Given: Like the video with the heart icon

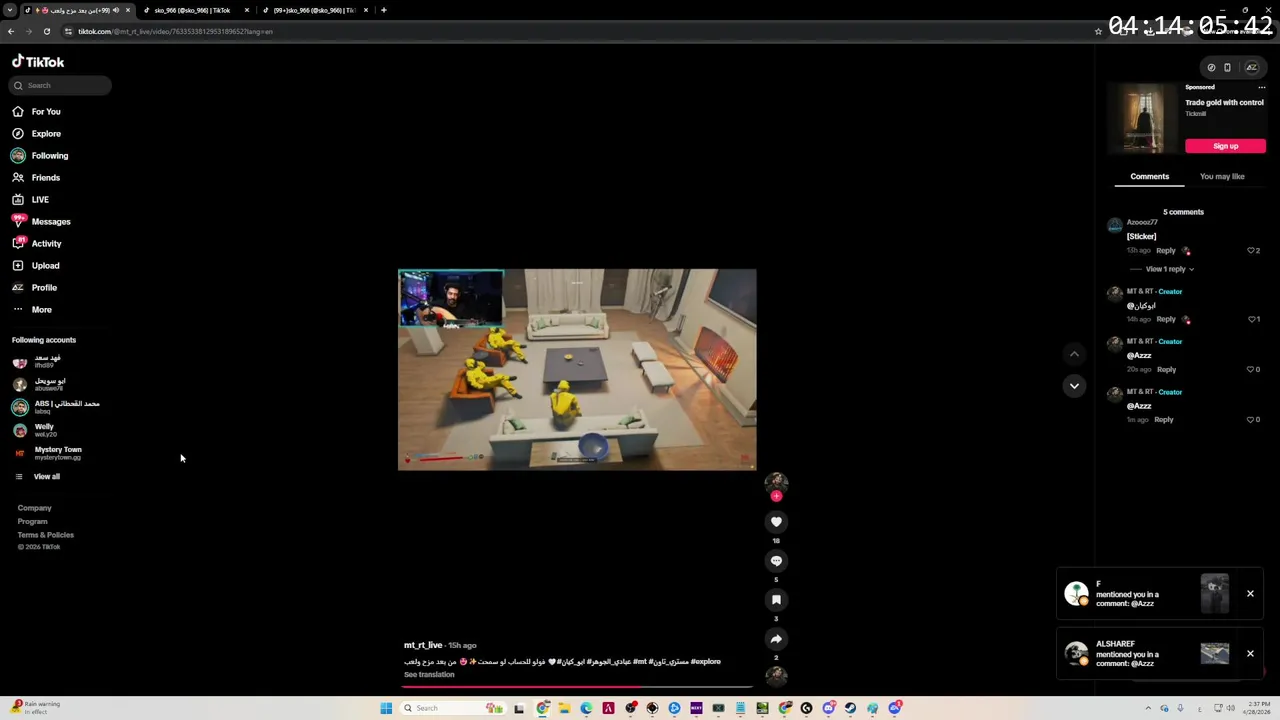Looking at the screenshot, I should [x=776, y=522].
